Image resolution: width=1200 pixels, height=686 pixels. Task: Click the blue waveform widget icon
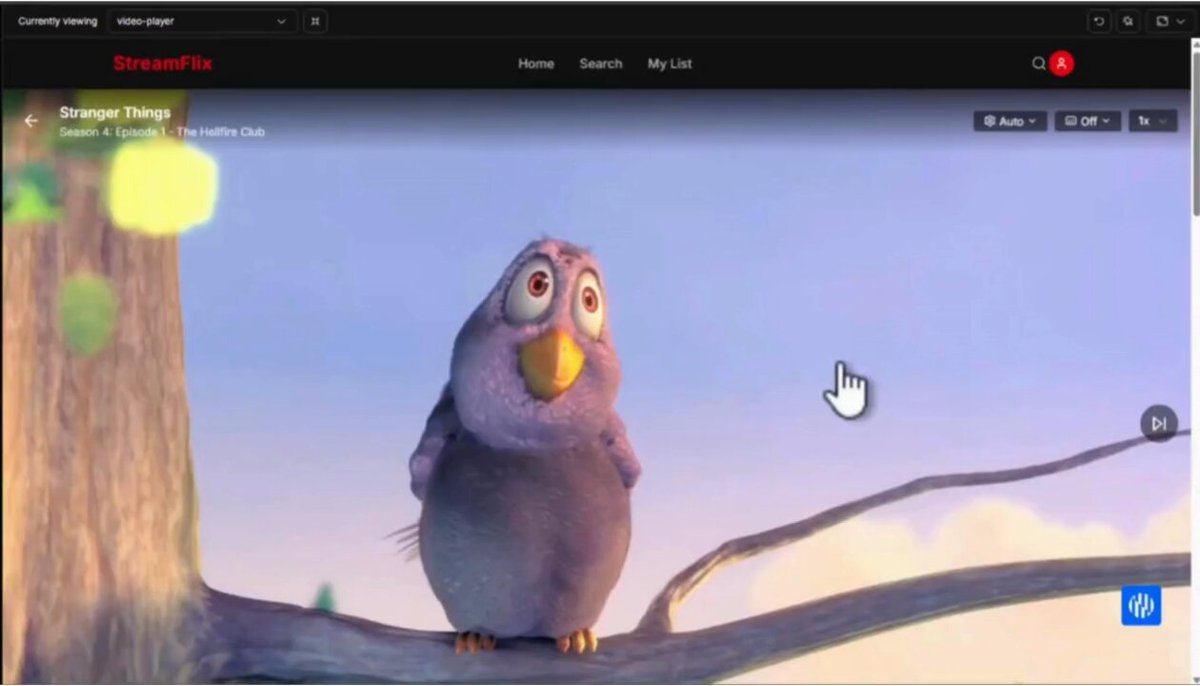pyautogui.click(x=1141, y=605)
